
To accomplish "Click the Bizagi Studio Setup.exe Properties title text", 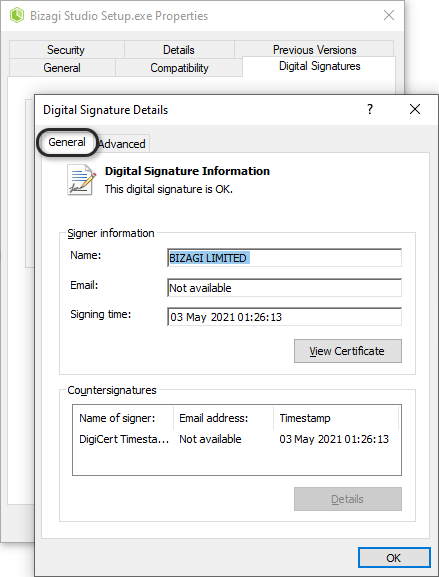I will point(119,16).
